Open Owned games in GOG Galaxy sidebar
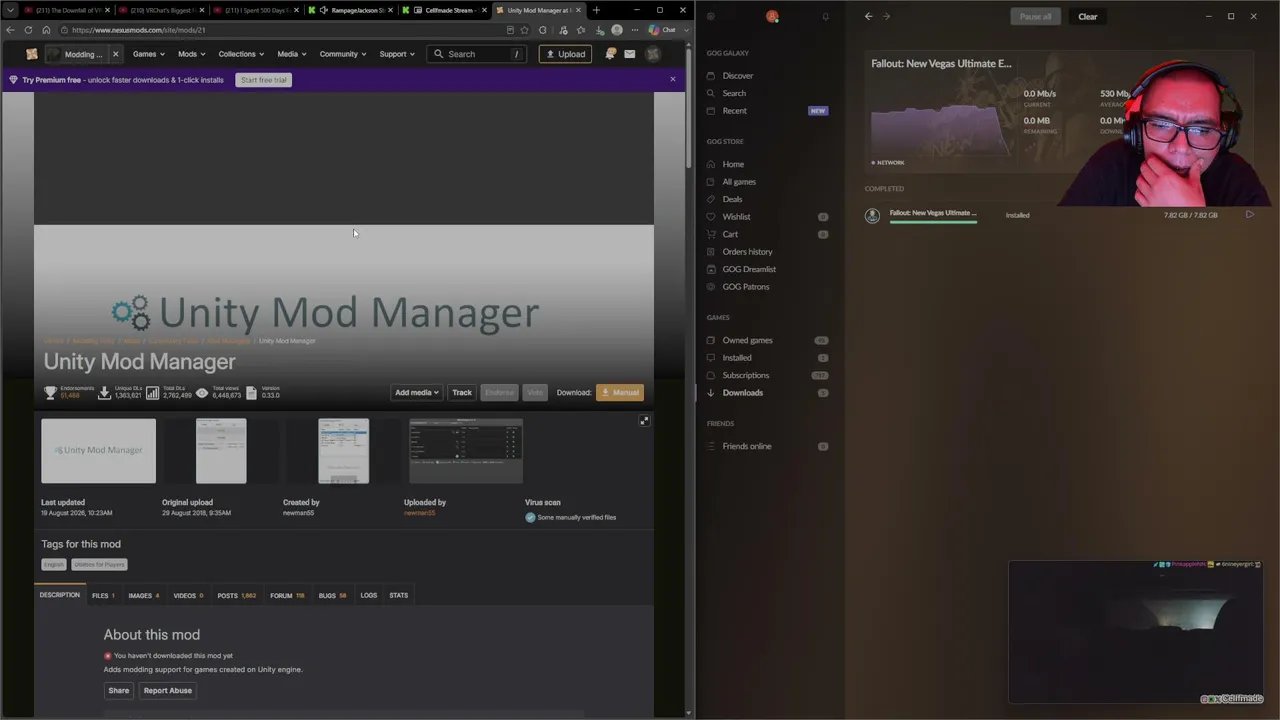 click(747, 341)
